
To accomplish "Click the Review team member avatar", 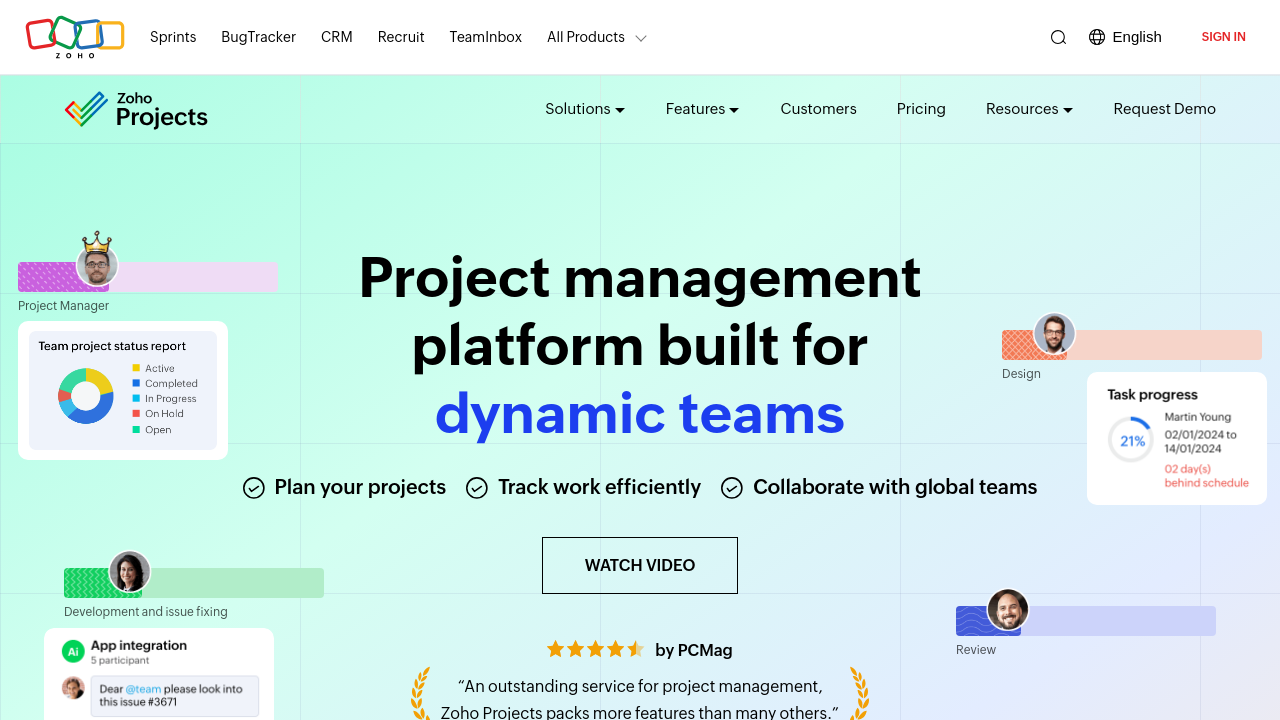I will (x=1007, y=610).
